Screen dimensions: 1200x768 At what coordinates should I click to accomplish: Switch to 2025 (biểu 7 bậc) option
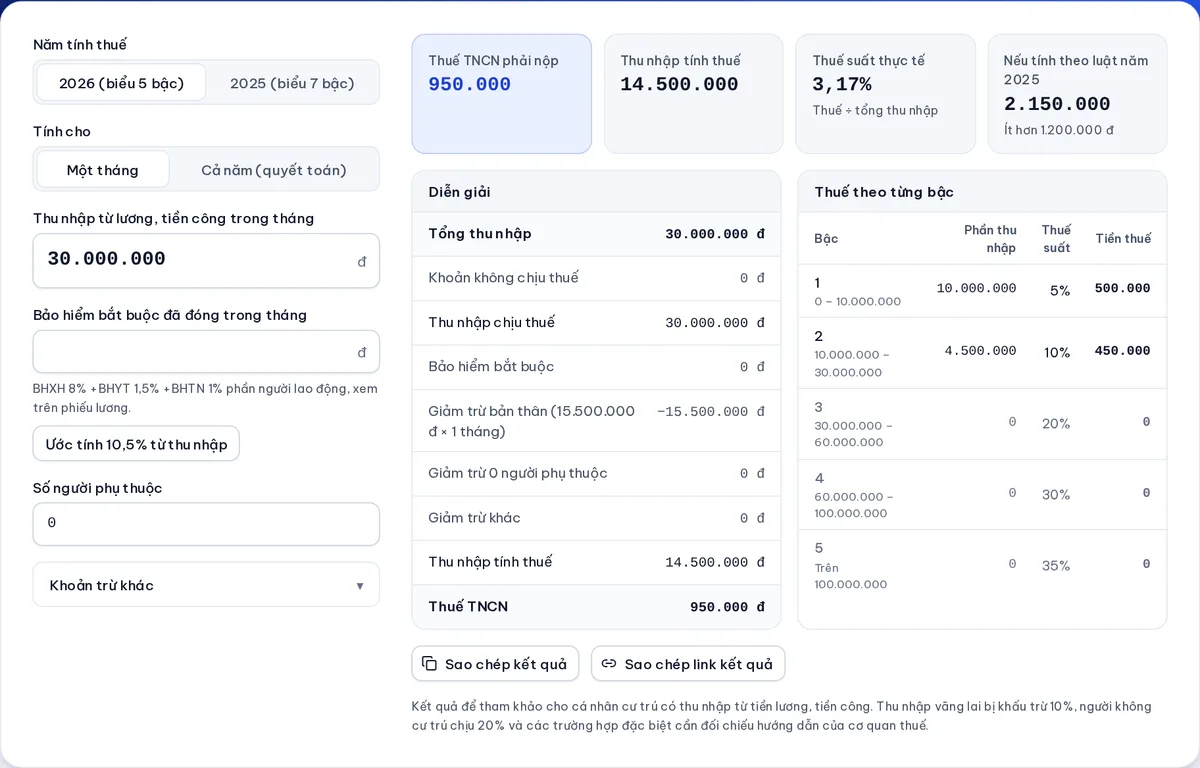(x=292, y=83)
